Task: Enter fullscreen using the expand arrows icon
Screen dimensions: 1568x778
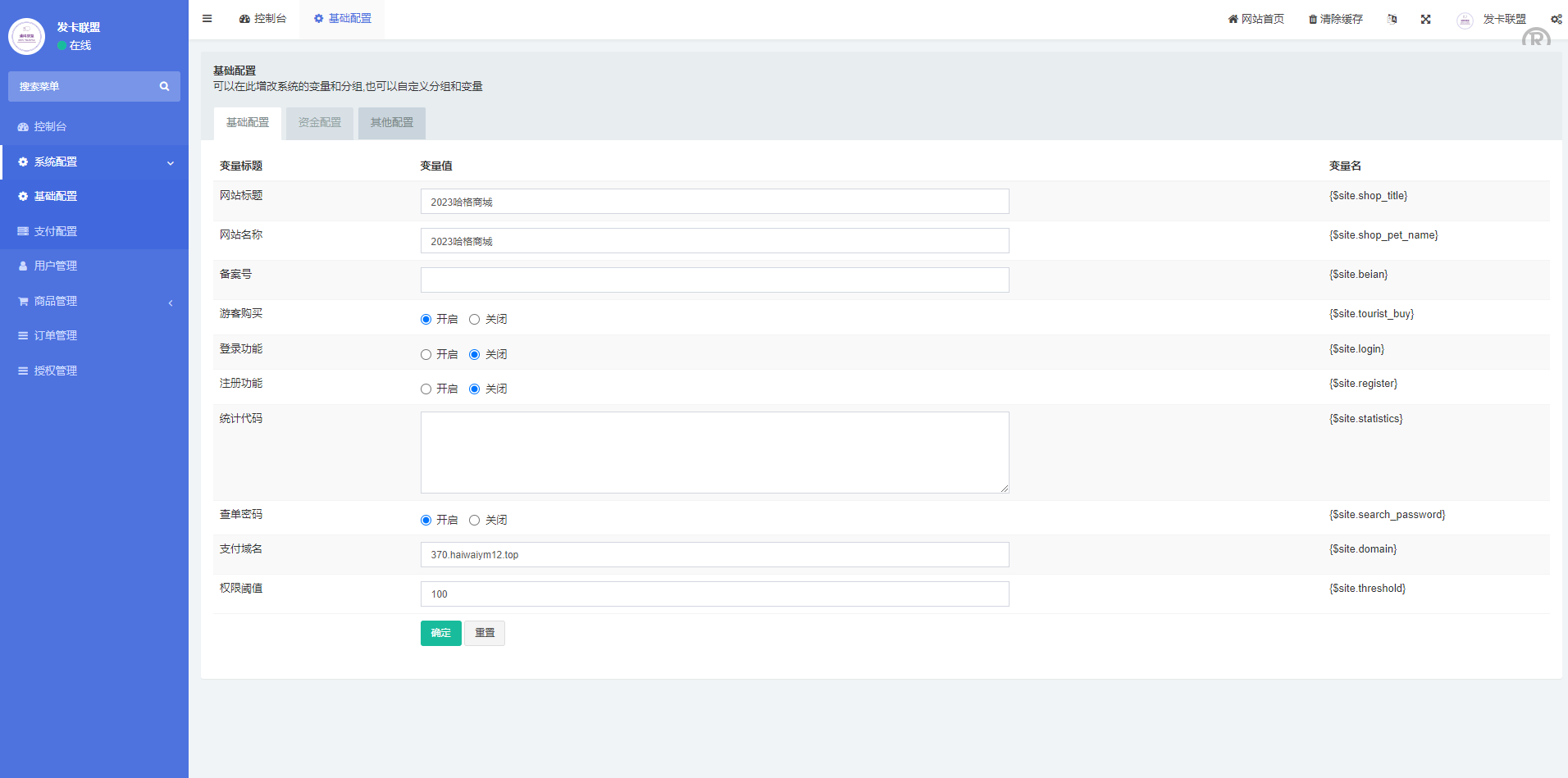Action: (x=1426, y=19)
